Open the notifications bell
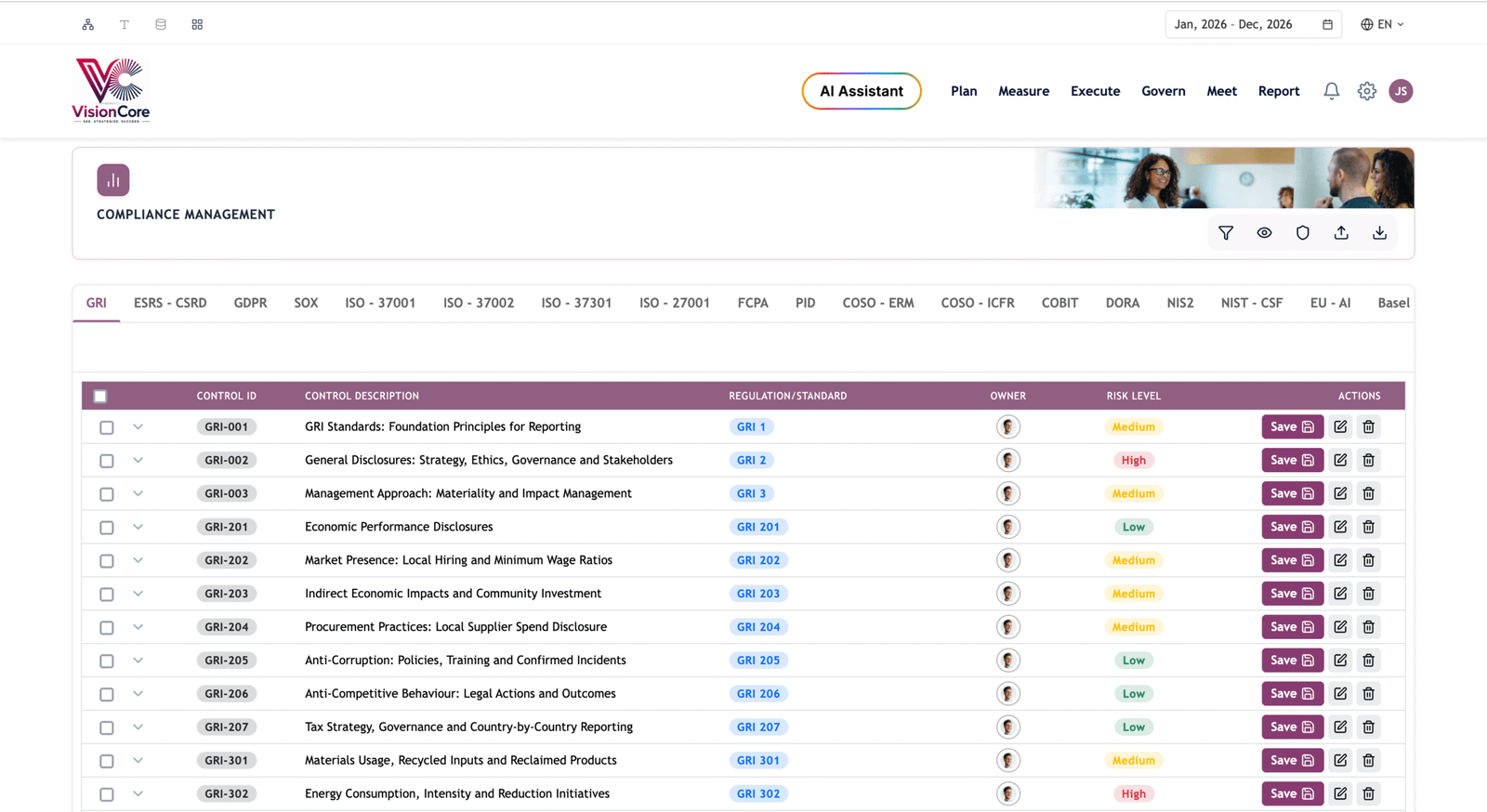 point(1332,91)
